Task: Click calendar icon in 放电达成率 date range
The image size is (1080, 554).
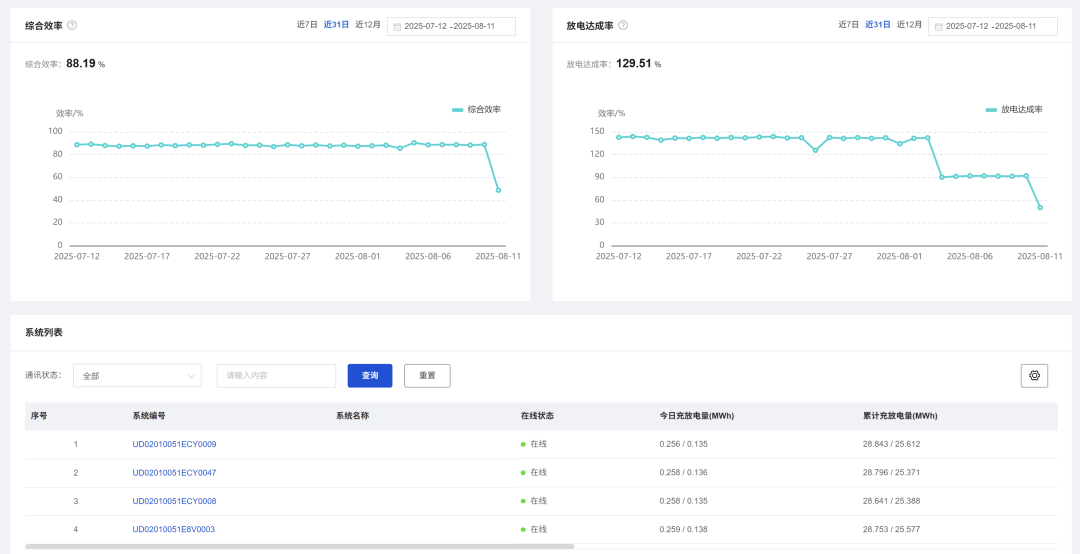Action: (938, 27)
